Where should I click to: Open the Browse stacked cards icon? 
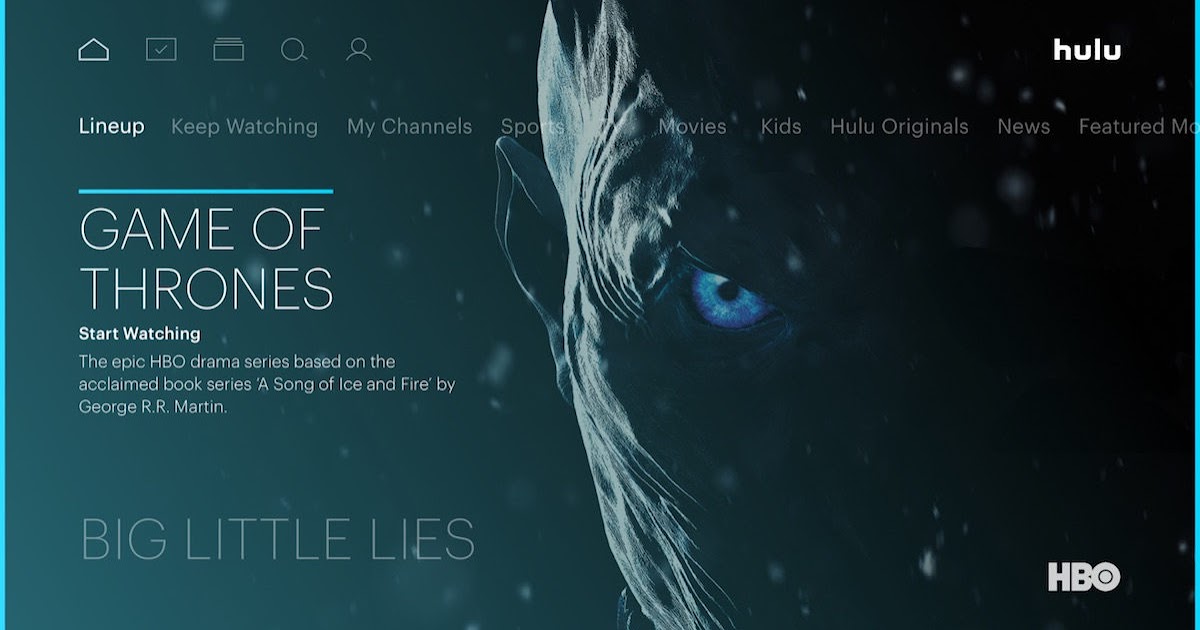click(x=229, y=49)
